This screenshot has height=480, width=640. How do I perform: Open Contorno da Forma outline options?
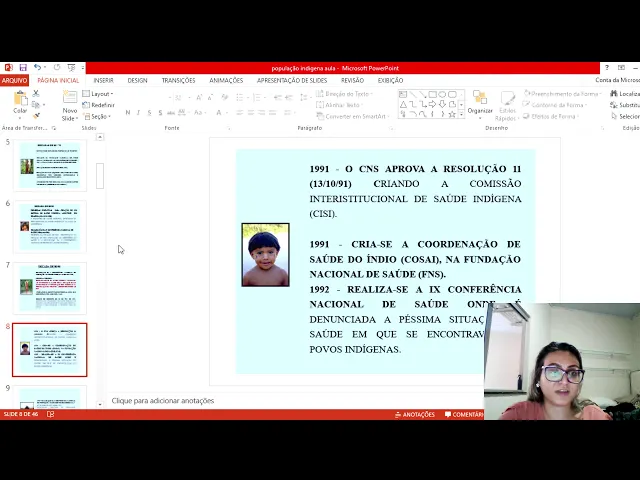(555, 105)
